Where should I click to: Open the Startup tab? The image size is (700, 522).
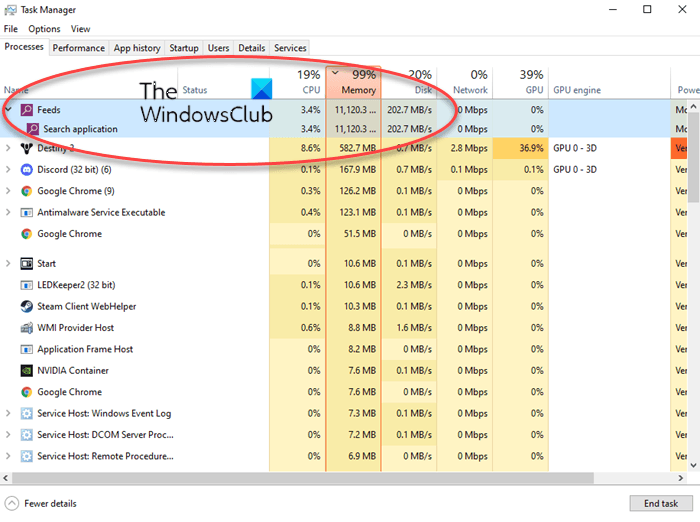click(x=184, y=48)
